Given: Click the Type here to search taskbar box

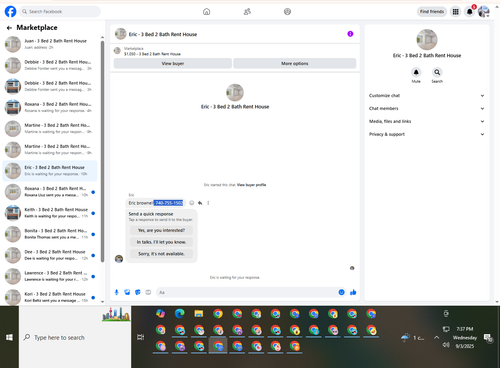Looking at the screenshot, I should pos(75,337).
